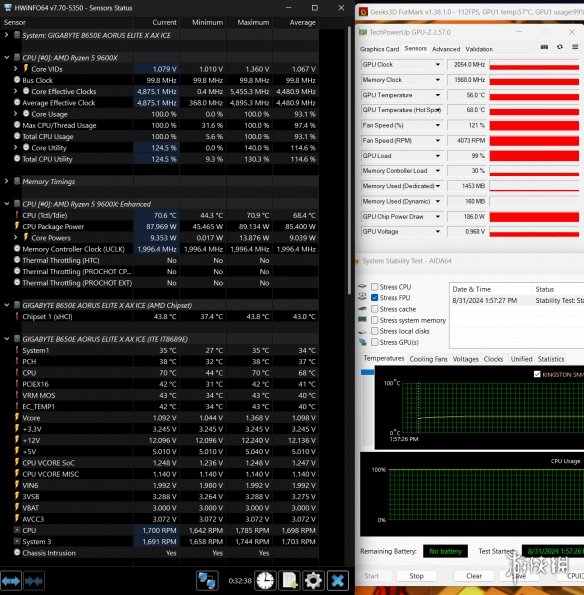Image resolution: width=584 pixels, height=595 pixels.
Task: Click the AIDA64 Clear button
Action: coord(474,576)
